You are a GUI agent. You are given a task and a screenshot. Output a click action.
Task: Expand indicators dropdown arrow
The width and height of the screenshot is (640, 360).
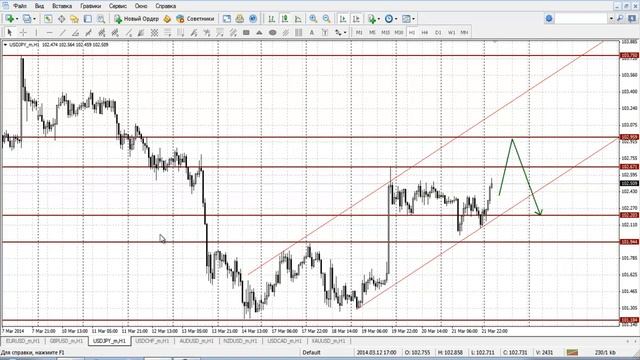(378, 19)
